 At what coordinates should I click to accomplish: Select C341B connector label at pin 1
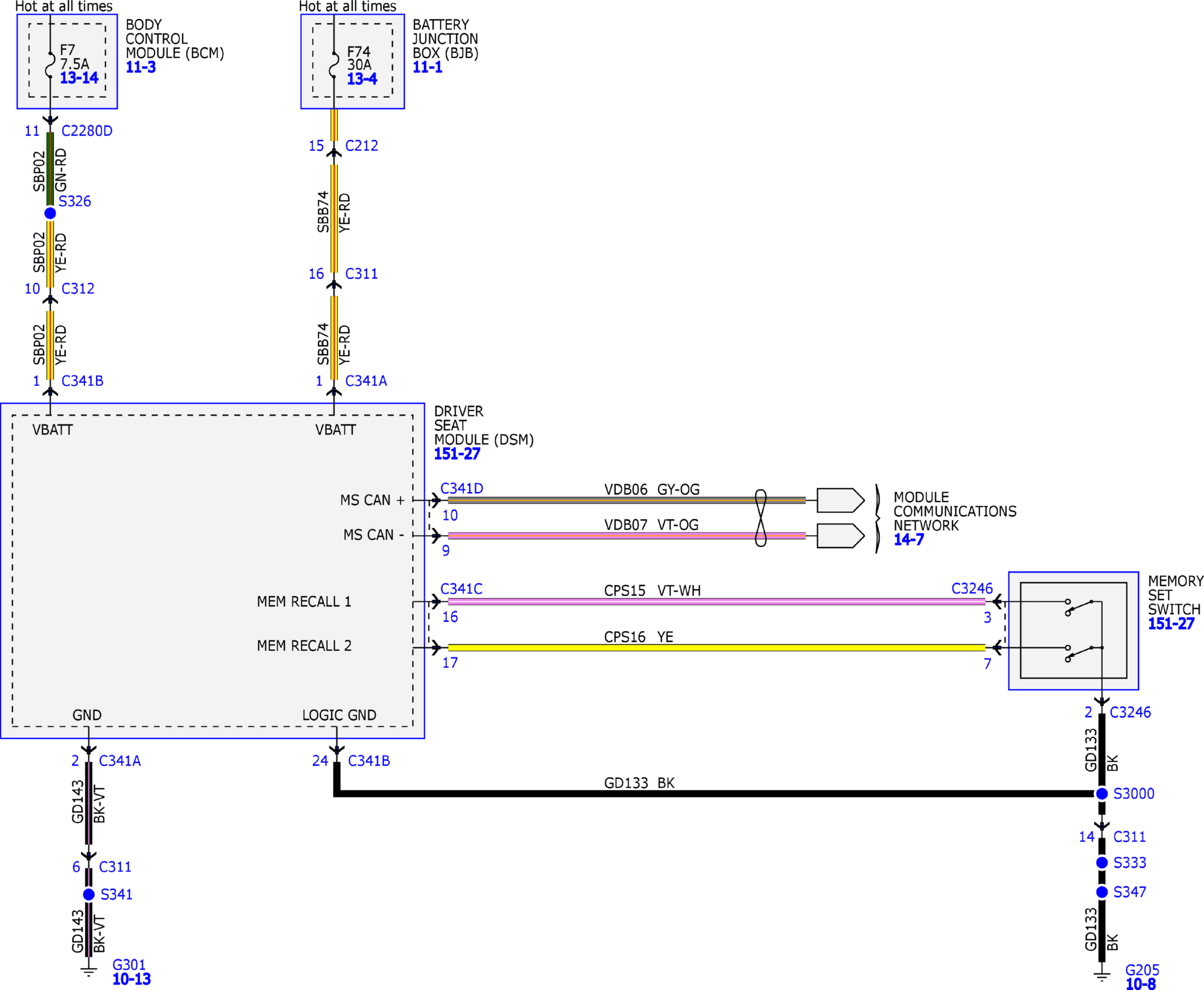point(83,381)
